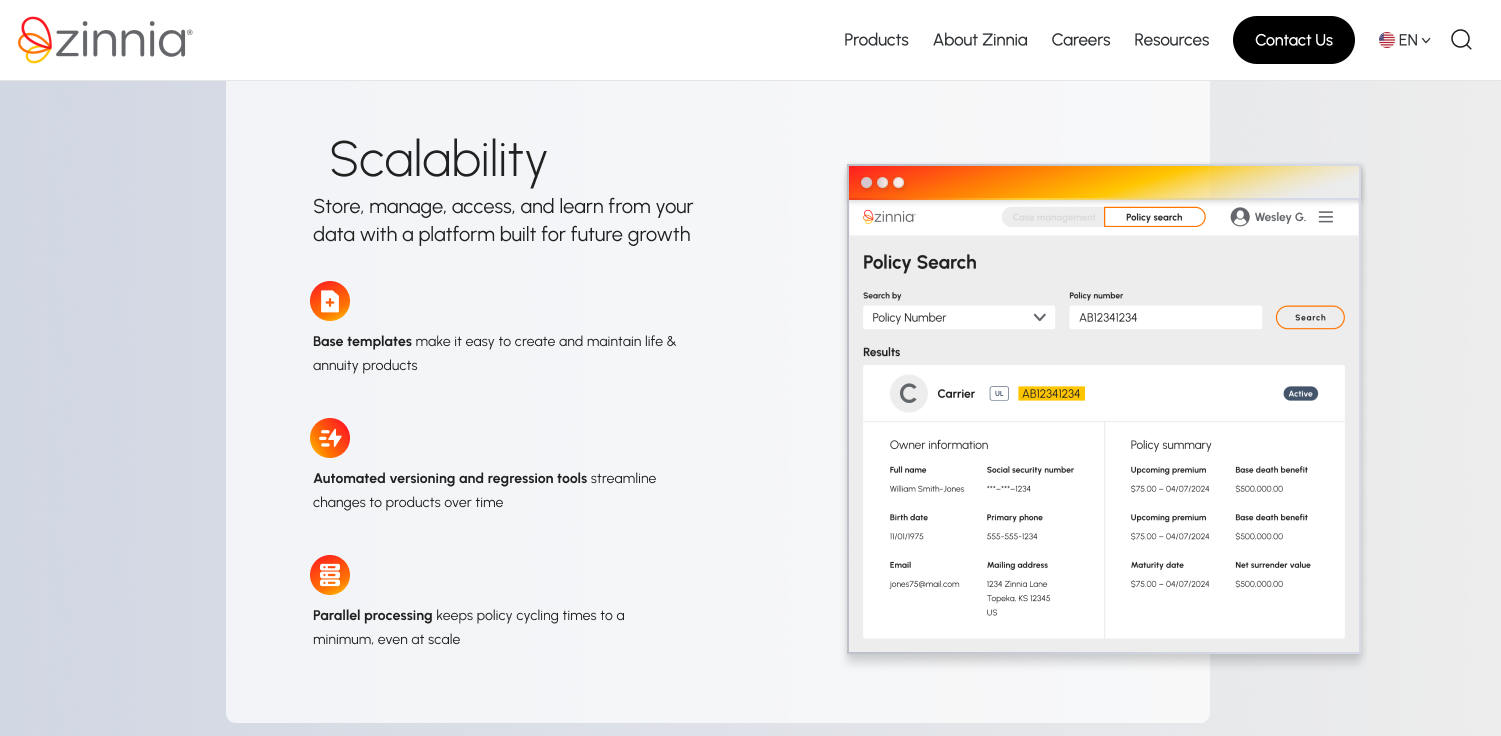
Task: Open the Policy Number search-by dropdown
Action: [x=958, y=317]
